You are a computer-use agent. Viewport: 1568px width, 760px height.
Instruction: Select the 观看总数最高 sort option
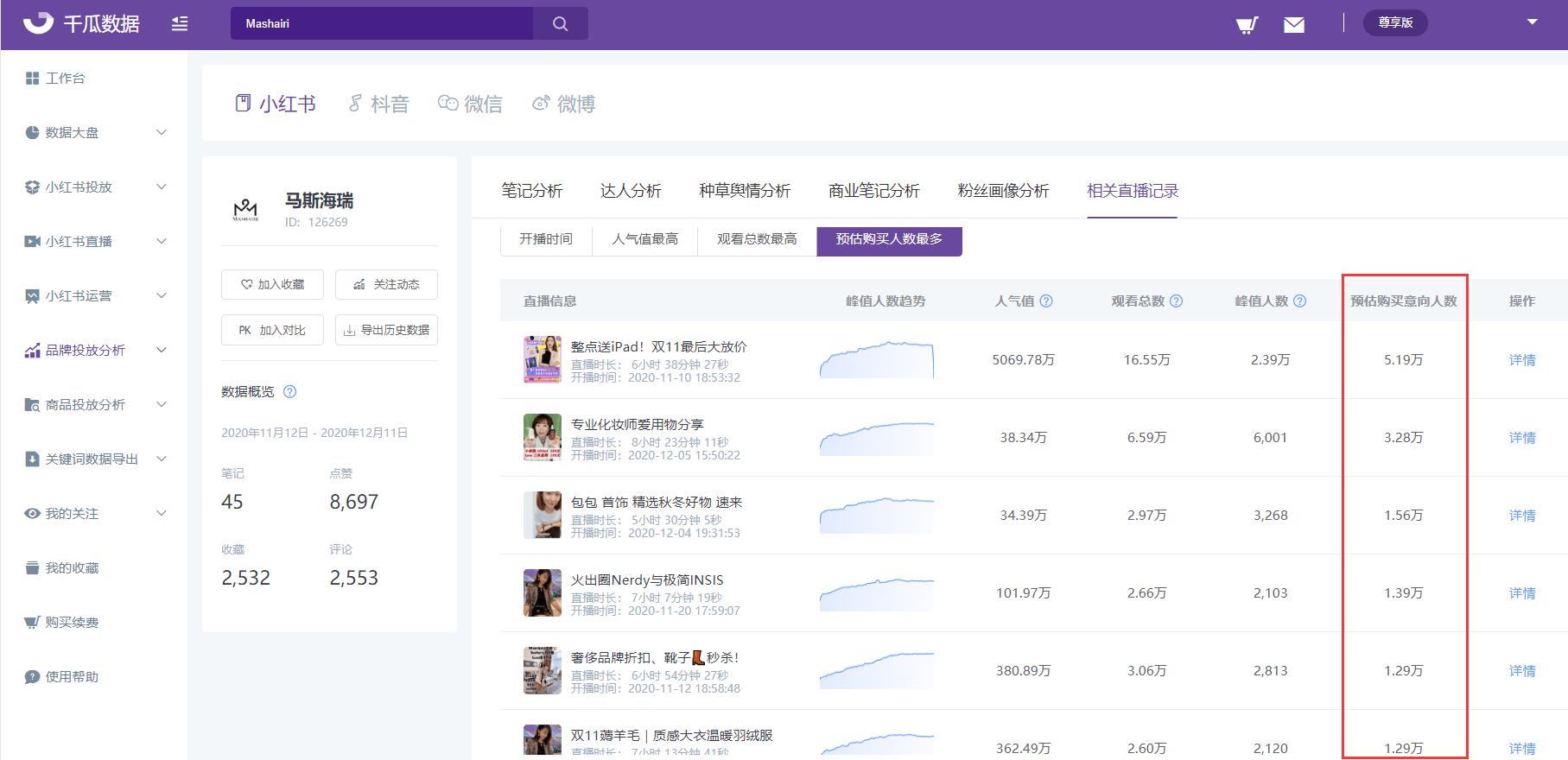757,239
